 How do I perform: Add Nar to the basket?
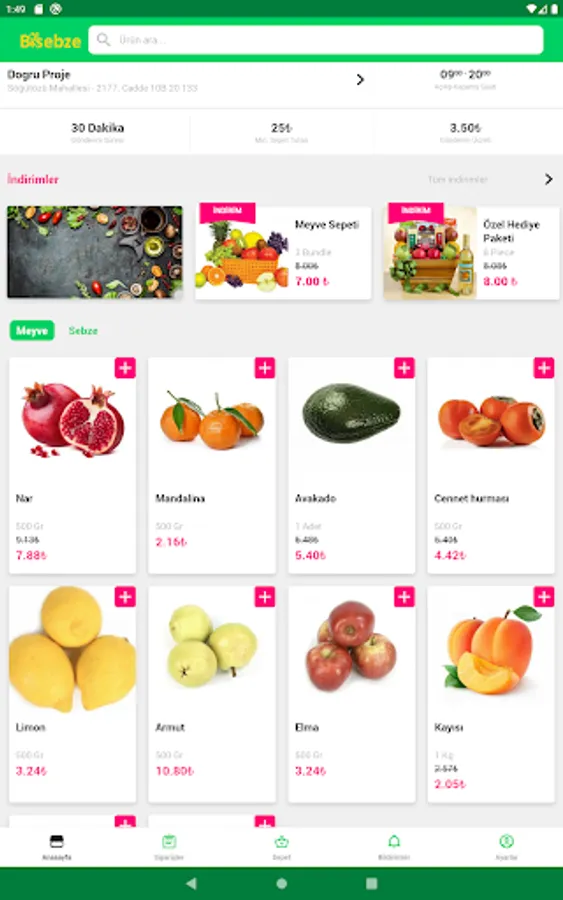point(125,368)
